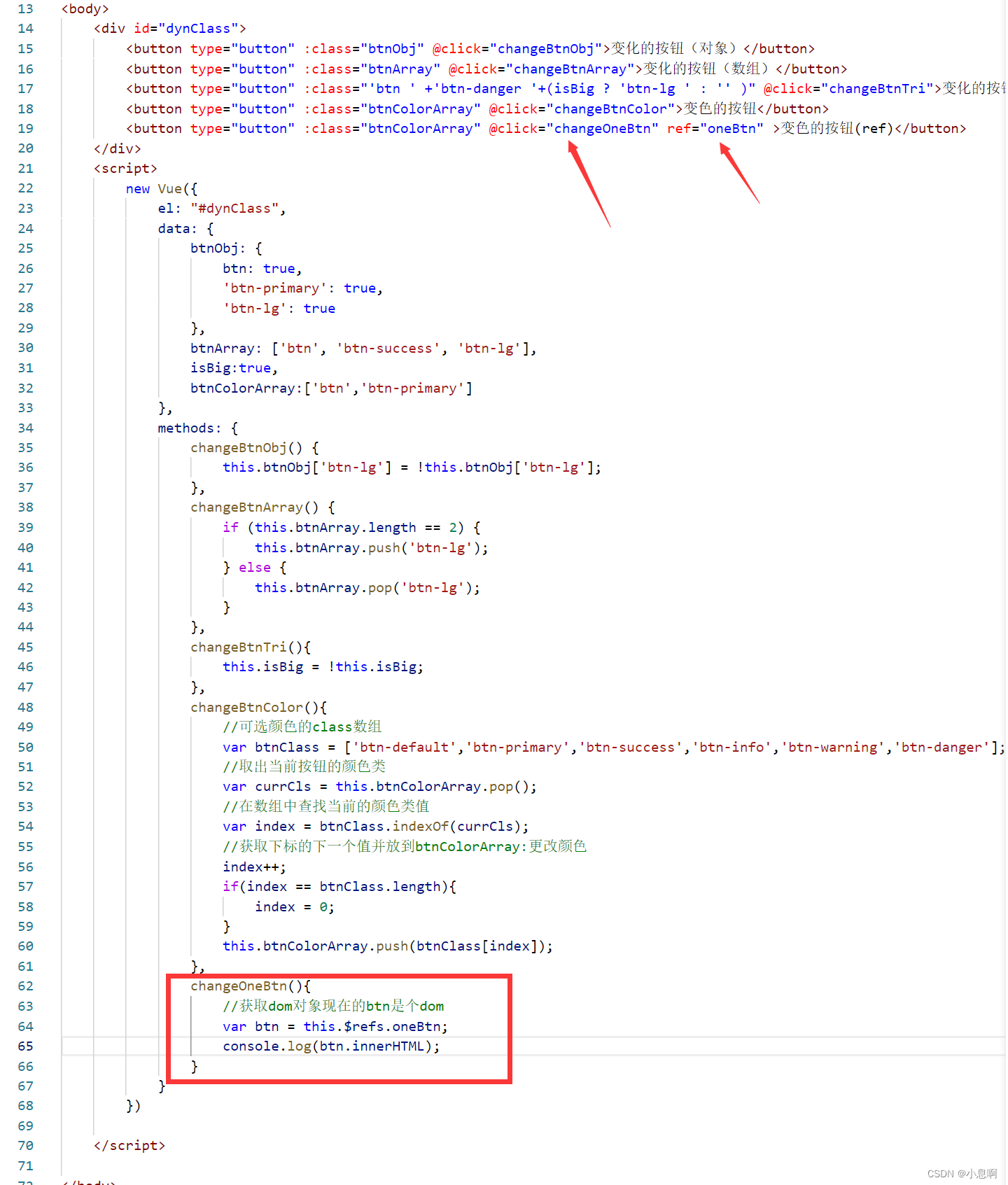Click "methods: {" on line 34
The width and height of the screenshot is (1008, 1185).
tap(198, 428)
